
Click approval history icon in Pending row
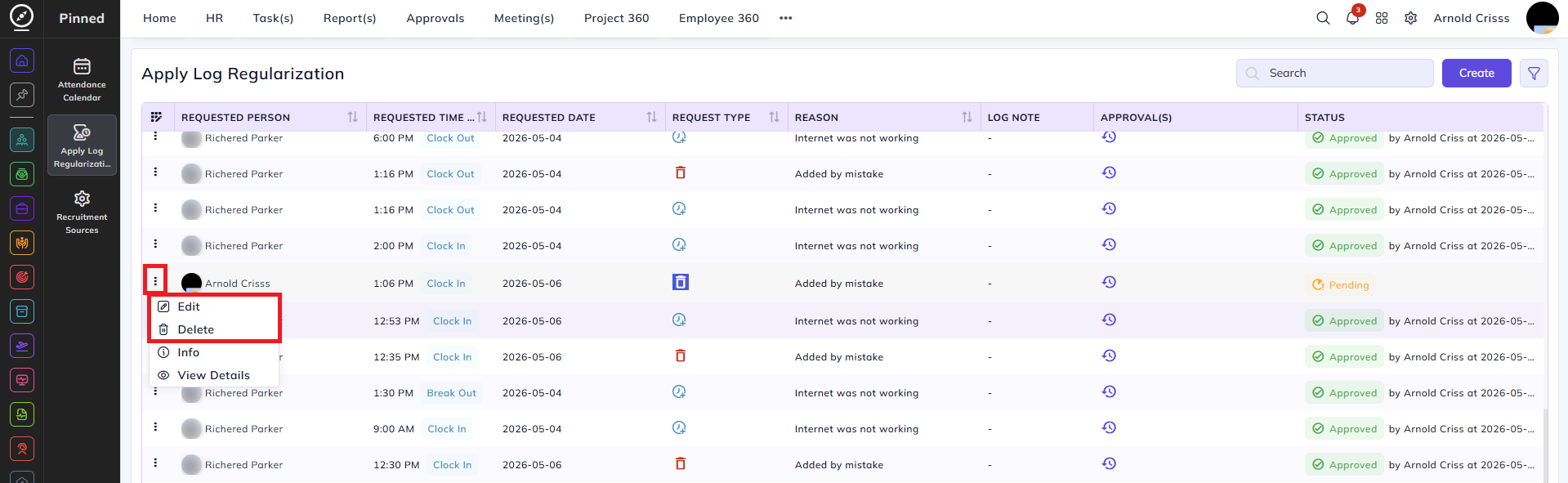1109,282
